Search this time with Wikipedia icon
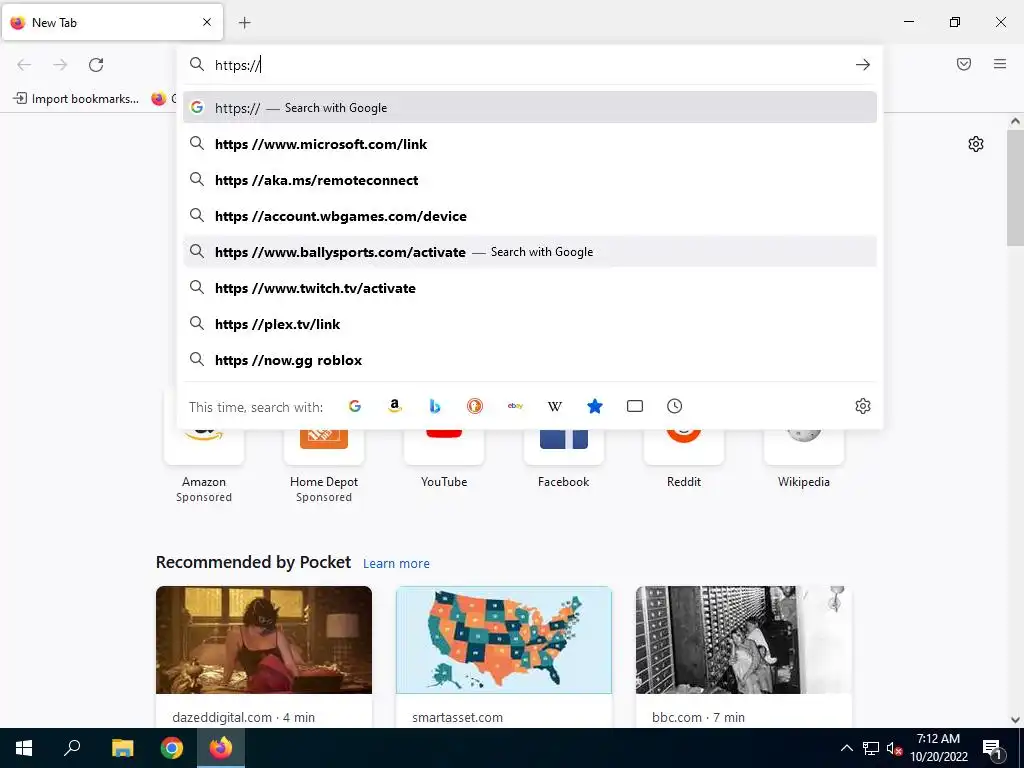Viewport: 1024px width, 768px height. [555, 406]
